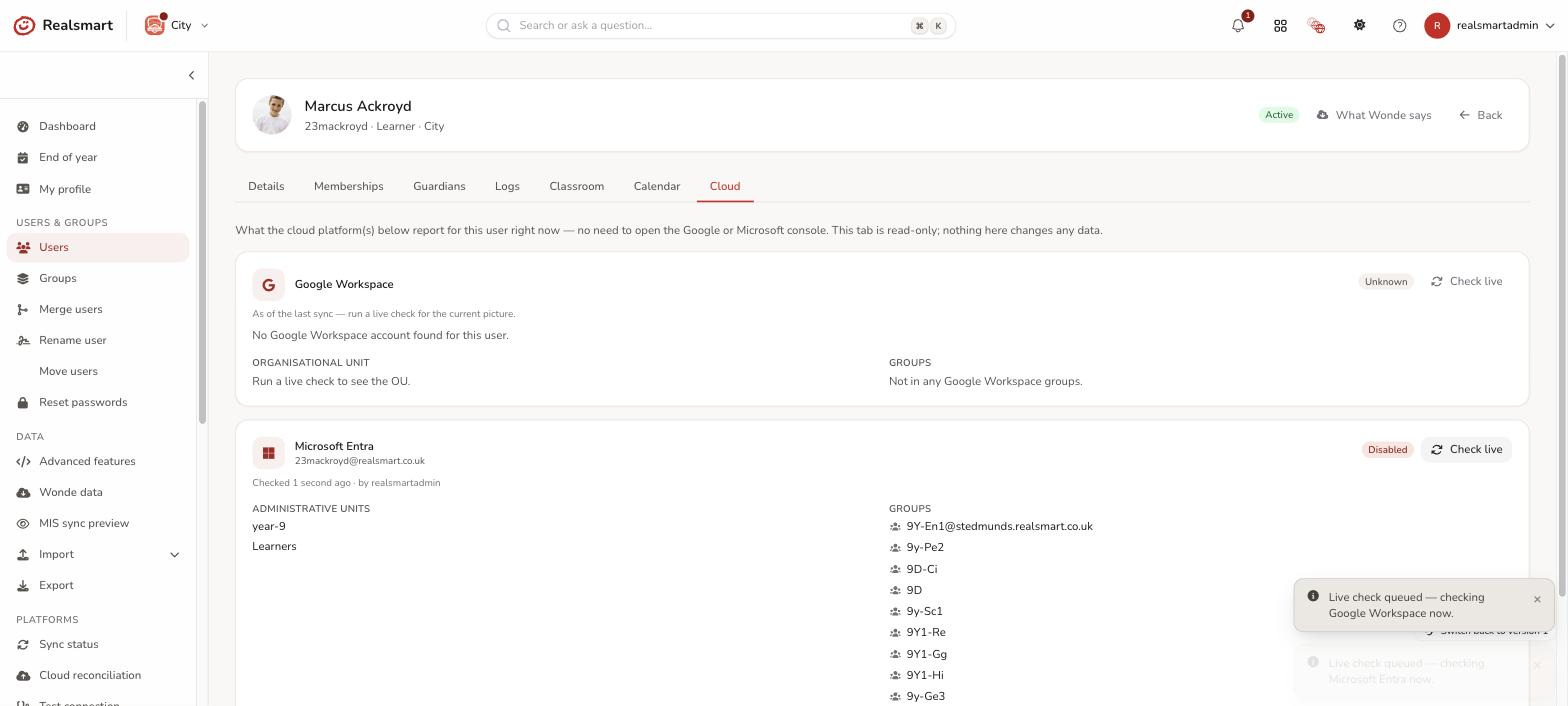Screen dimensions: 1568x706
Task: Run Check live for Google Workspace
Action: click(1466, 281)
